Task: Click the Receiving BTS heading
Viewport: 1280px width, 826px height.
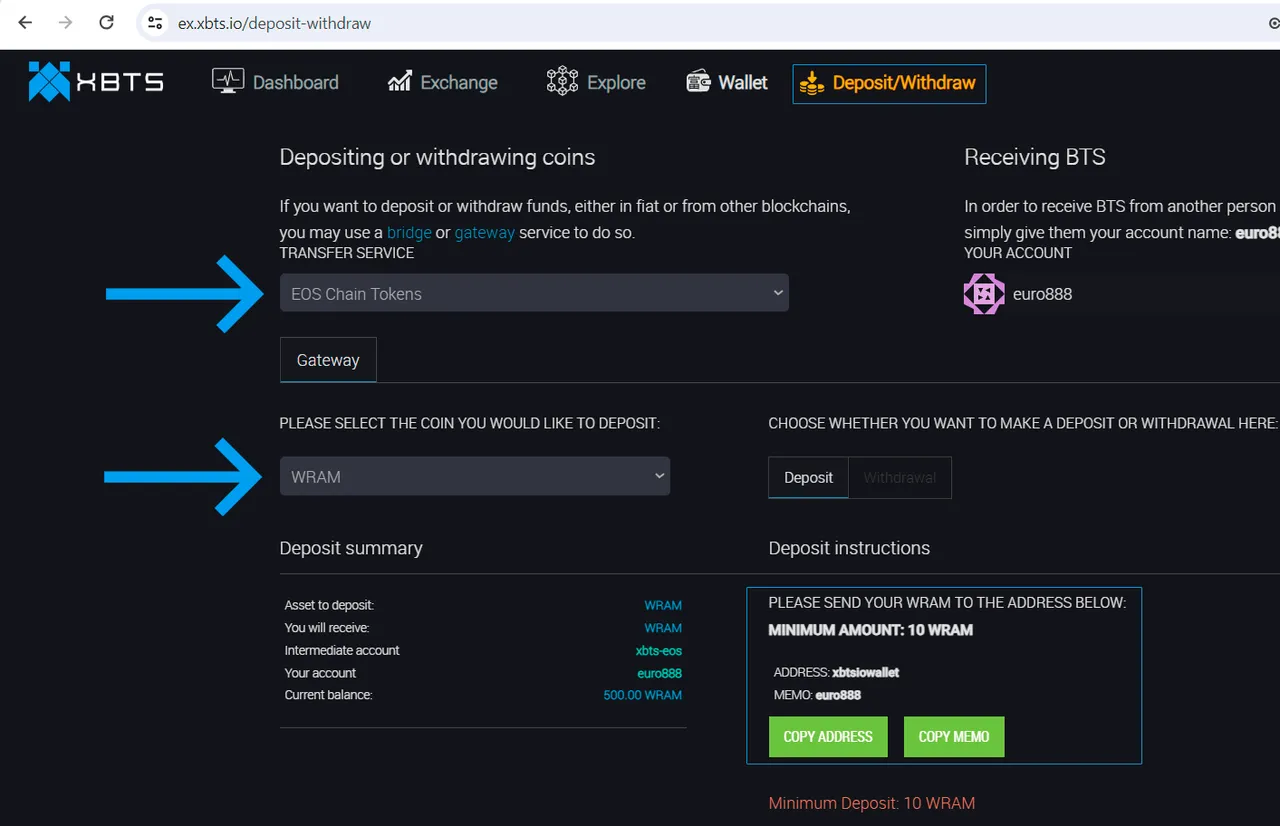Action: [x=1034, y=157]
